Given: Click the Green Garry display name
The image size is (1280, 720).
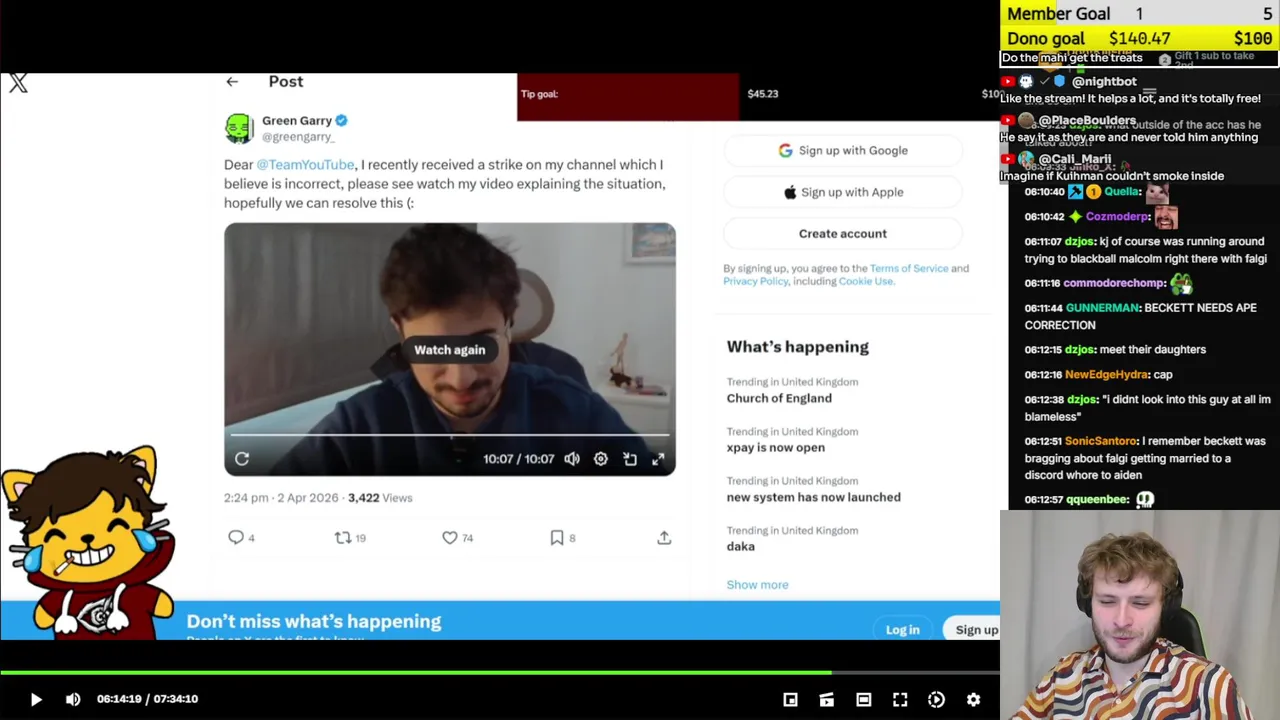Looking at the screenshot, I should 297,120.
